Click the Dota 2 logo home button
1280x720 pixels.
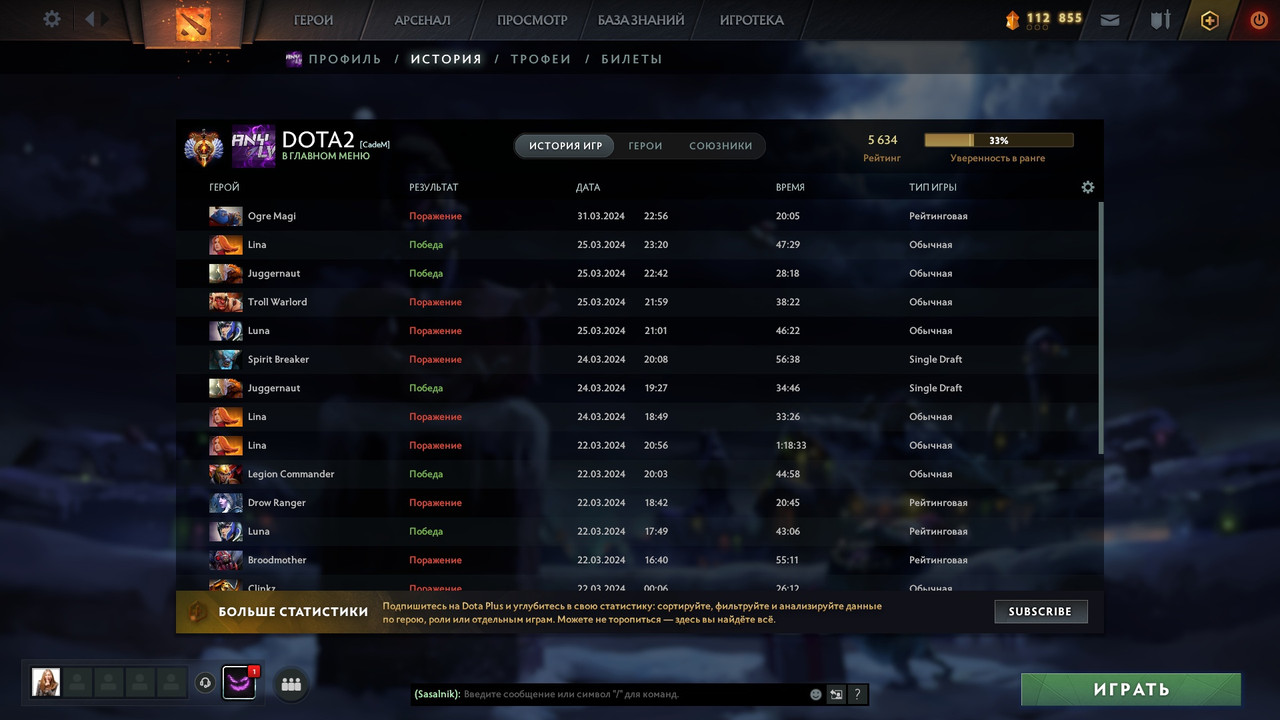(193, 22)
